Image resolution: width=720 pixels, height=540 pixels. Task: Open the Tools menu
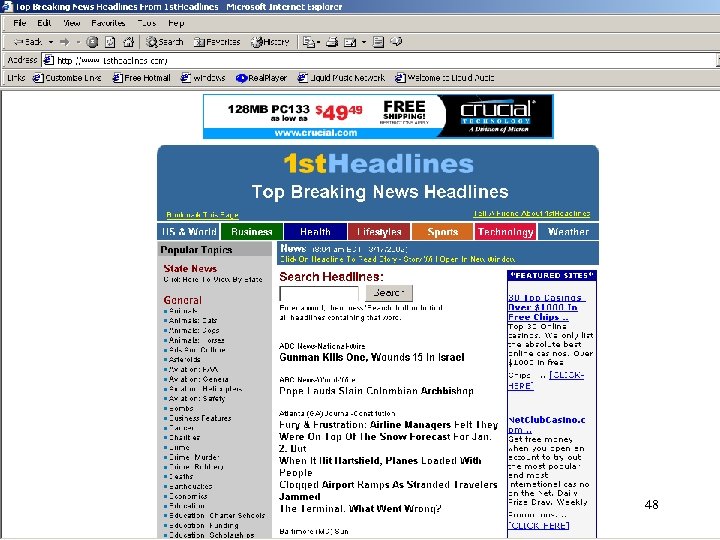[x=146, y=23]
